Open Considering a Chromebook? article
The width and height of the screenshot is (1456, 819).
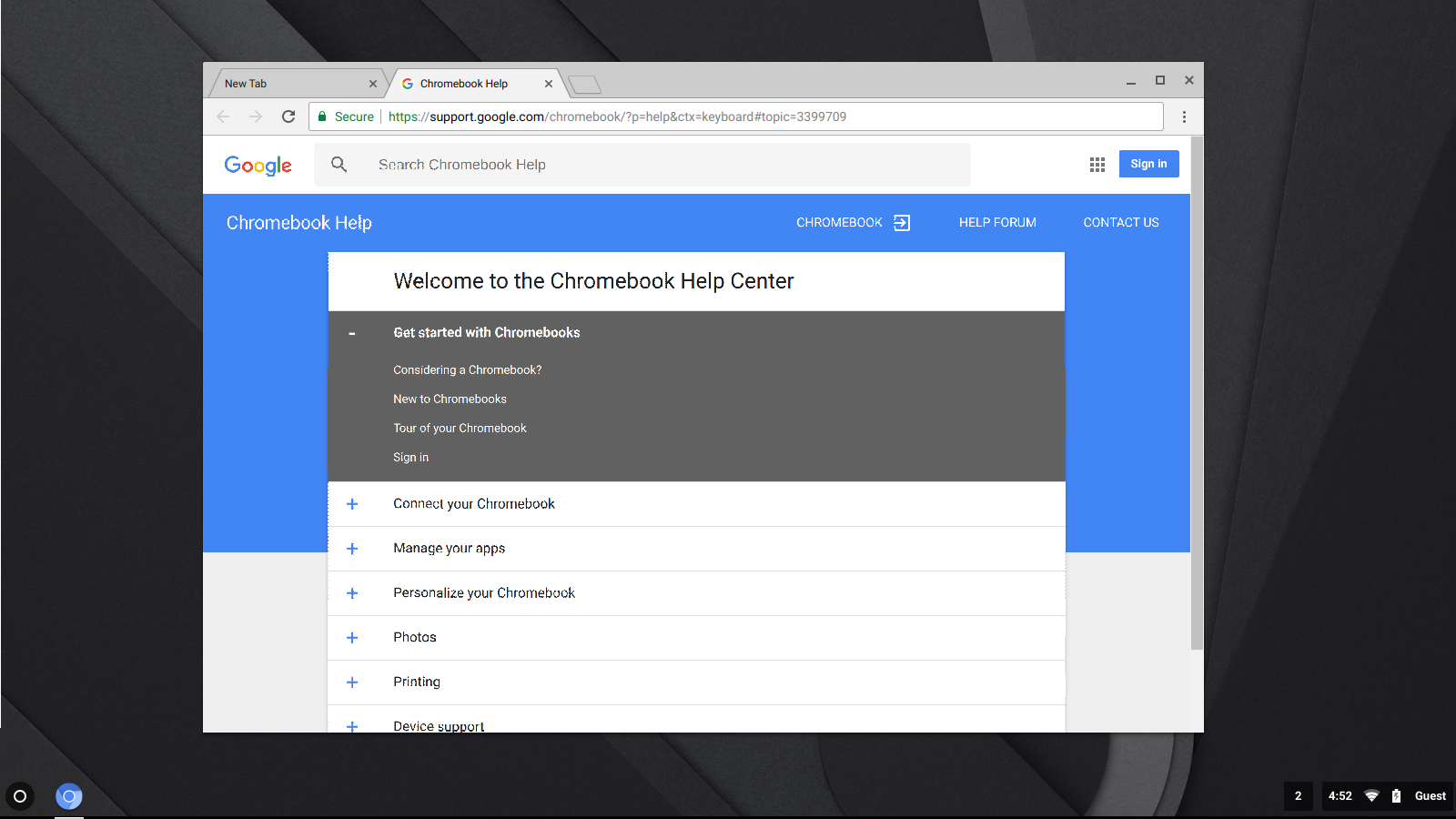point(467,370)
